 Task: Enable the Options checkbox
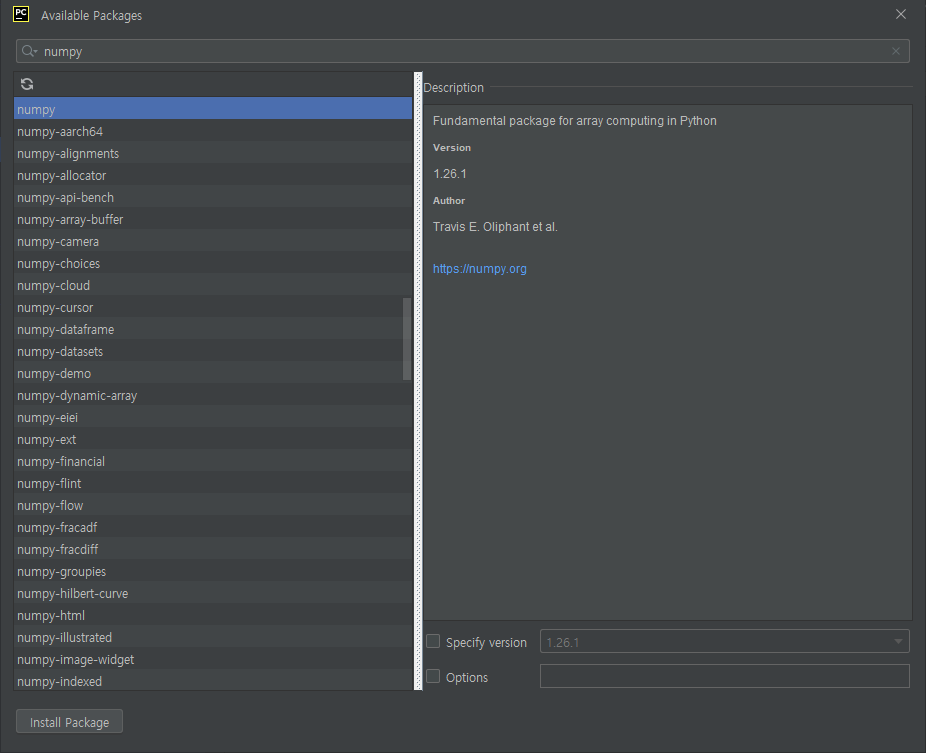pyautogui.click(x=433, y=676)
